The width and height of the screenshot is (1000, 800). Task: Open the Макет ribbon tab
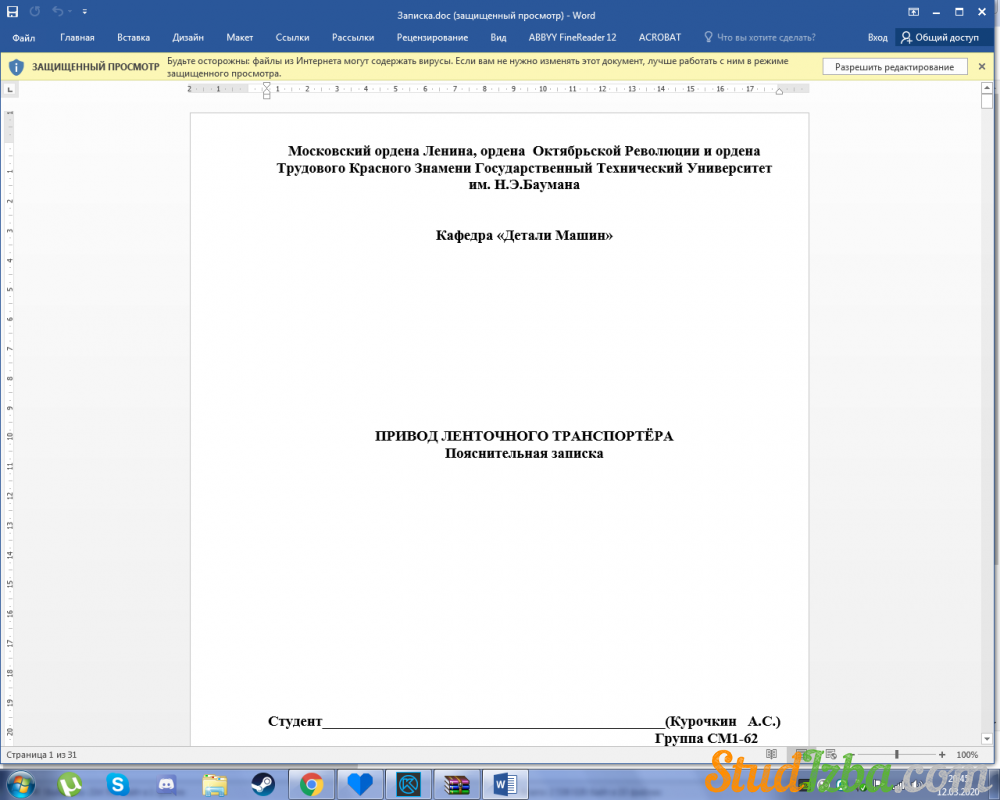point(240,38)
